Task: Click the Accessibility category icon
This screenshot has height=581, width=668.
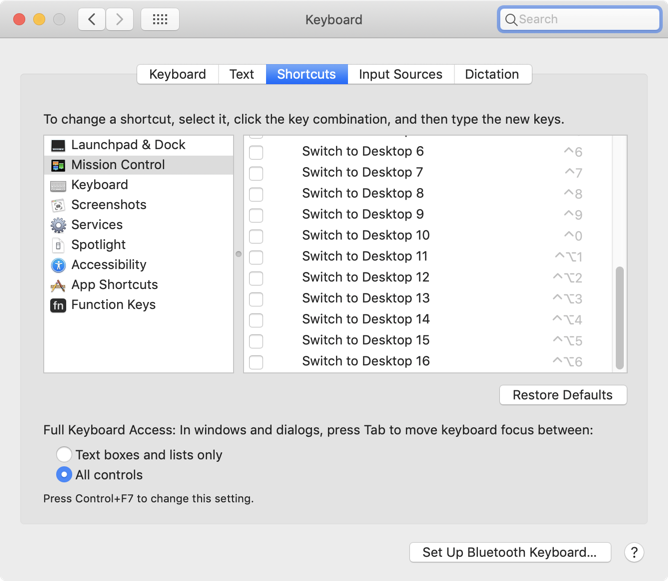Action: (x=58, y=265)
